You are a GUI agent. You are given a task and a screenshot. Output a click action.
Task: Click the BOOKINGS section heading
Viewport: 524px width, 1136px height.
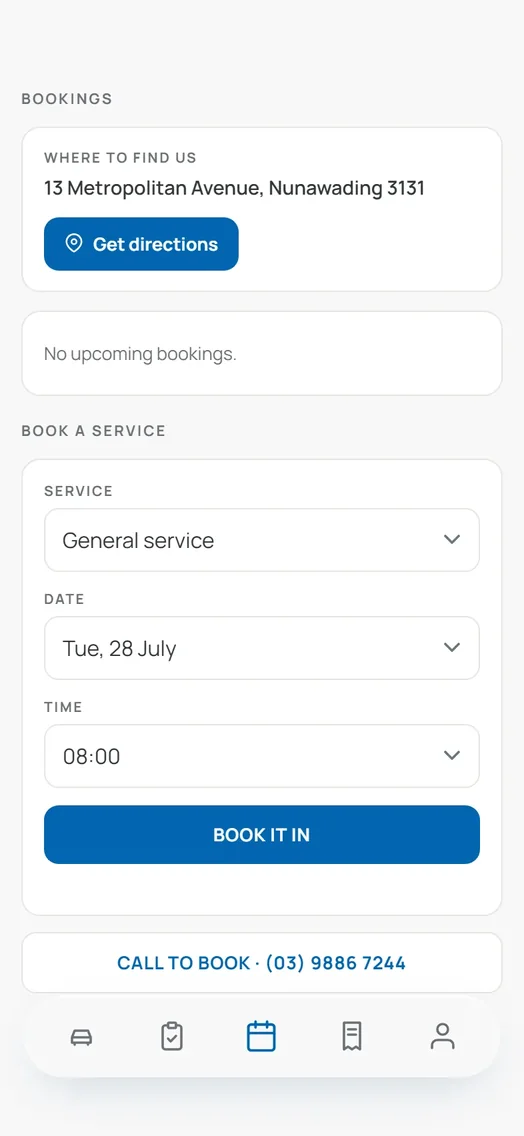pyautogui.click(x=67, y=99)
